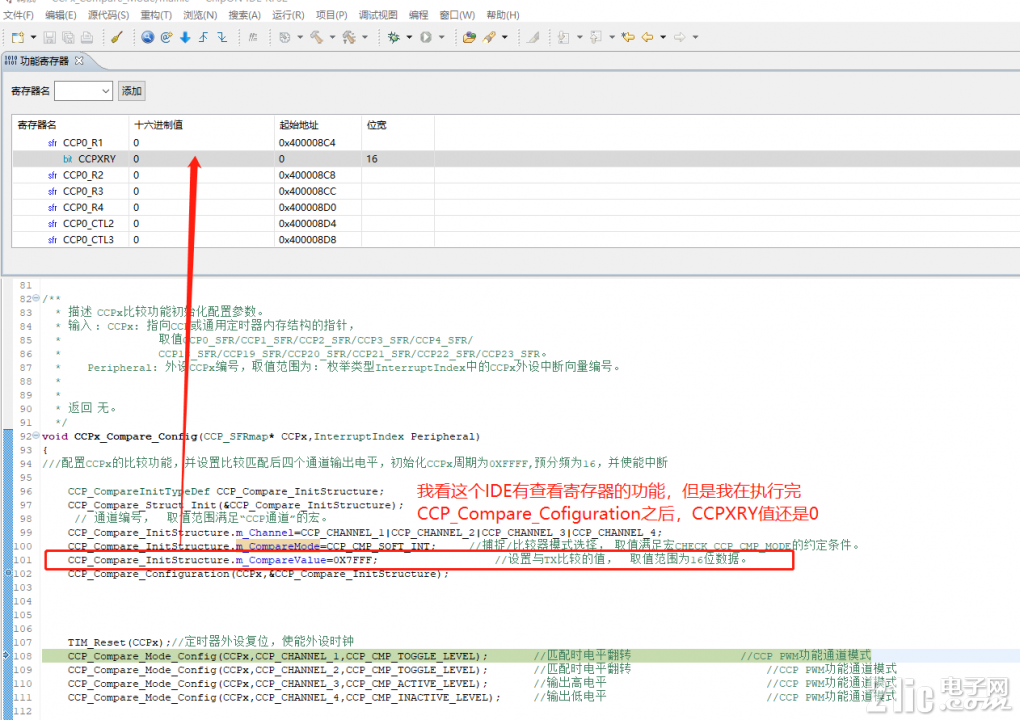Open the Forward history dropdown arrow
Image resolution: width=1020 pixels, height=720 pixels.
pos(695,38)
